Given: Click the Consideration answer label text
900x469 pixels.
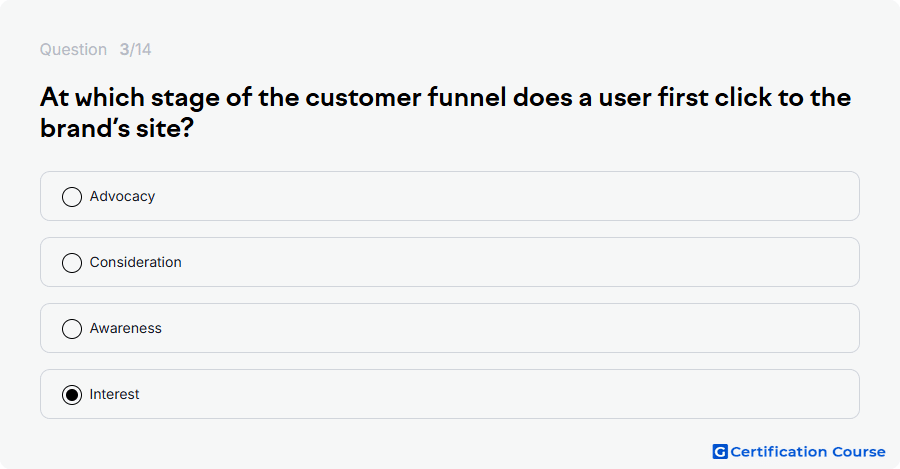Looking at the screenshot, I should [135, 262].
